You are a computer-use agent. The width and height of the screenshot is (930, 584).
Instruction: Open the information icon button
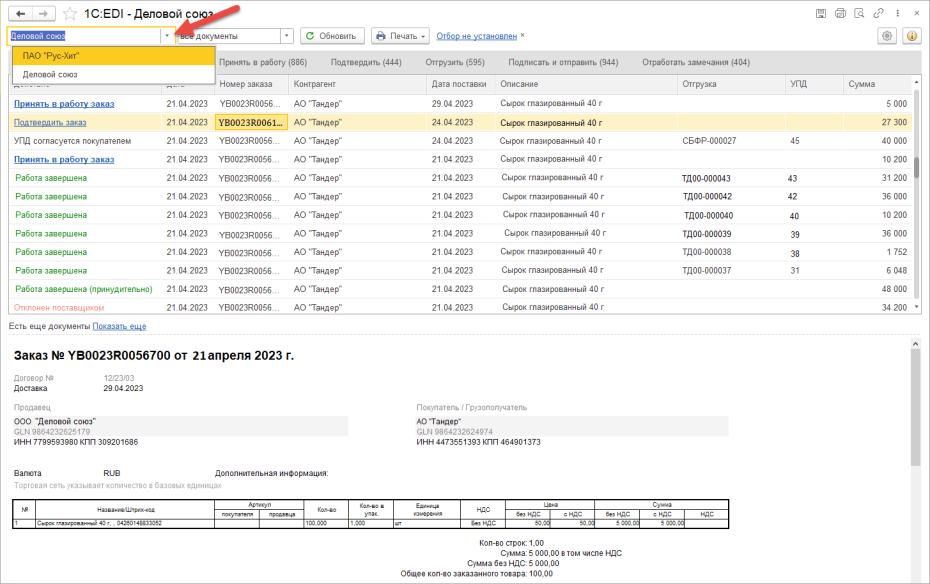tap(912, 36)
